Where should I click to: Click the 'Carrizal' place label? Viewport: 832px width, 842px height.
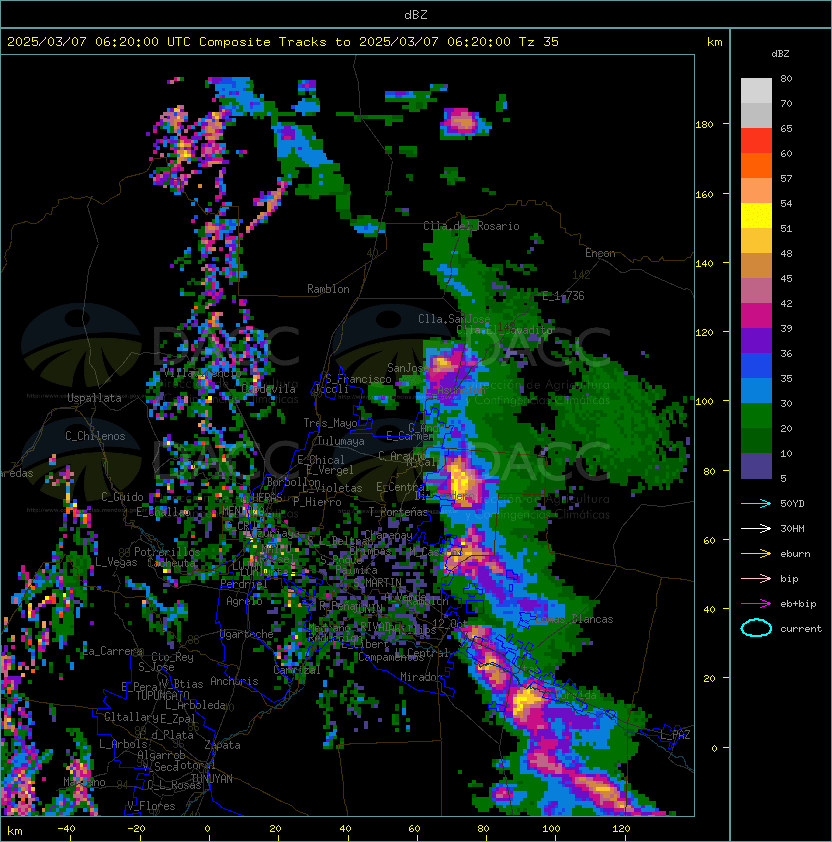(297, 670)
